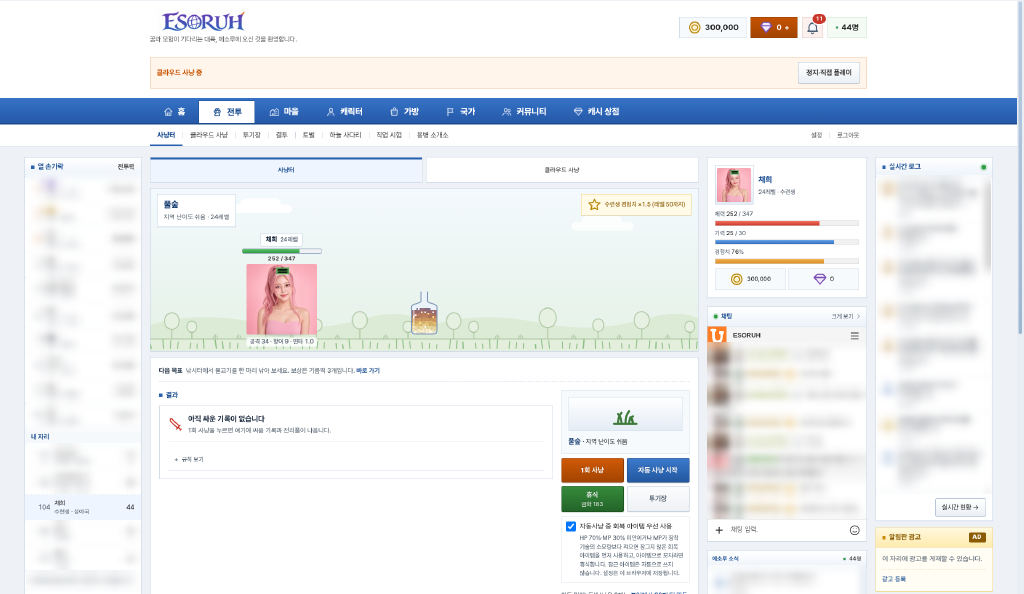Click the gold coin in character panel
This screenshot has width=1024, height=594.
736,279
